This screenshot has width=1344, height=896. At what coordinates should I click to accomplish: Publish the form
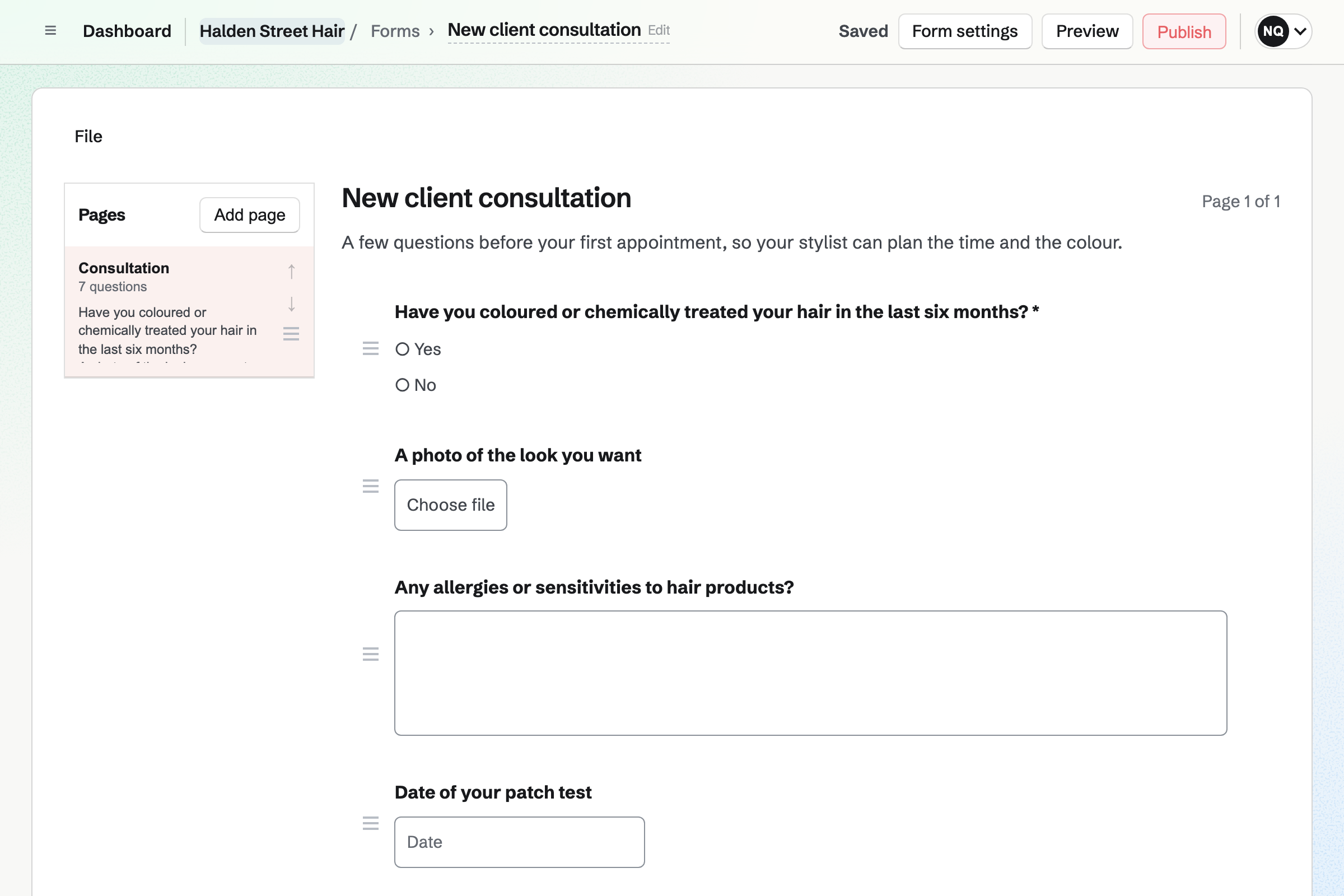(x=1184, y=31)
